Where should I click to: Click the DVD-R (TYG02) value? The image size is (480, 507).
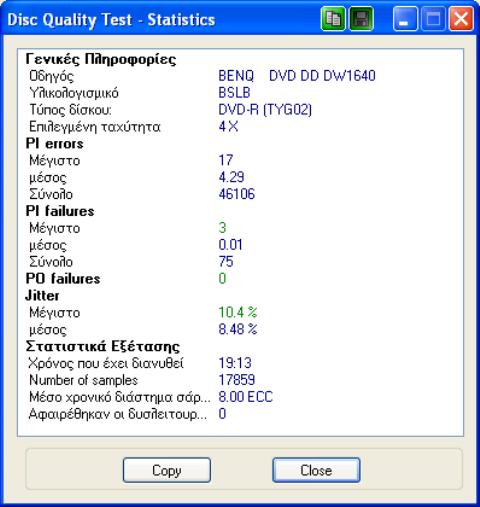pyautogui.click(x=265, y=110)
